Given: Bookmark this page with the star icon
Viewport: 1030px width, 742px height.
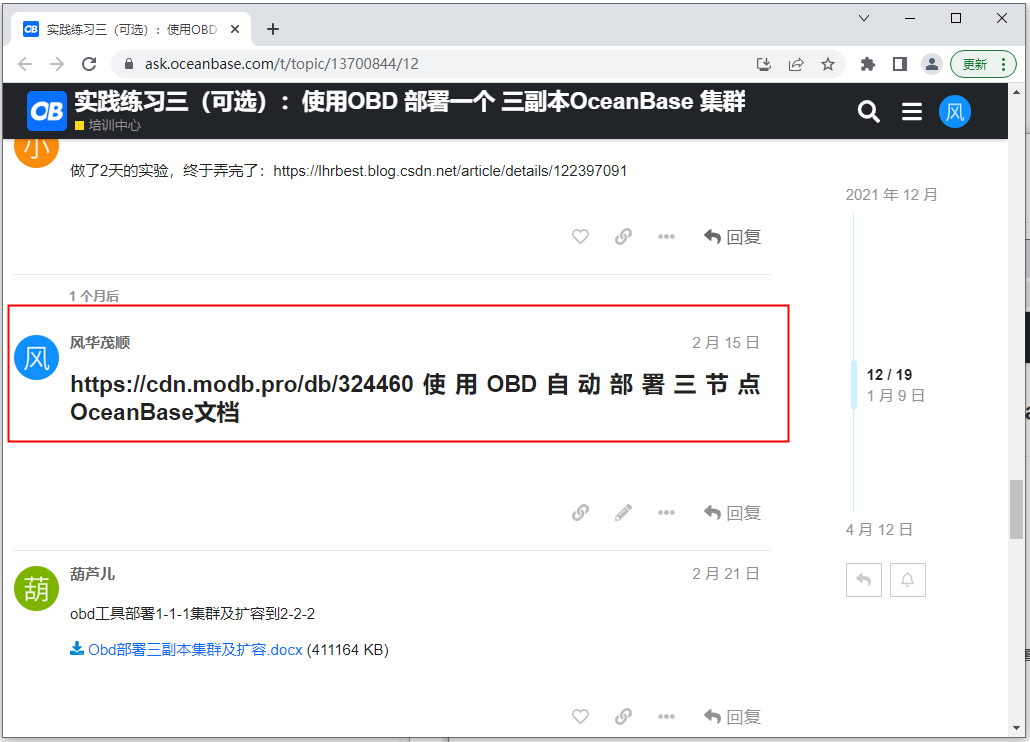Looking at the screenshot, I should point(828,64).
